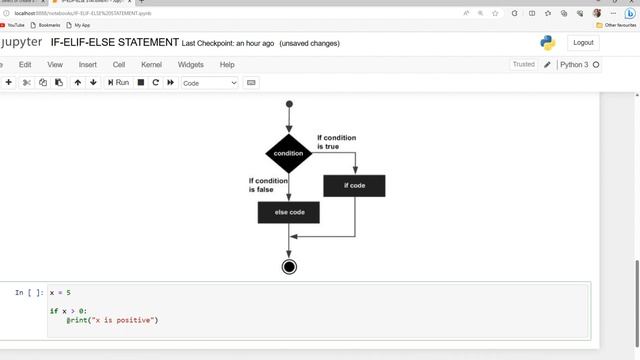The width and height of the screenshot is (640, 360).
Task: Move selected cell up arrow
Action: (x=78, y=82)
